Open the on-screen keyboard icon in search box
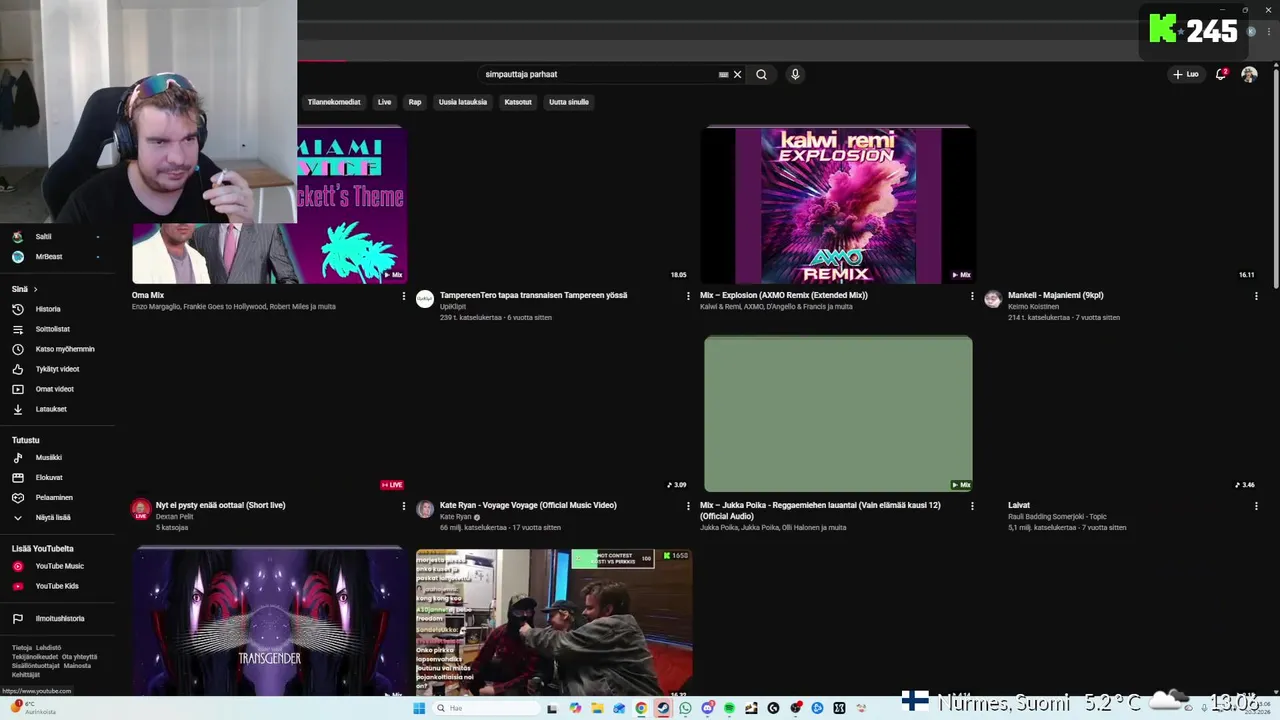This screenshot has height=720, width=1280. tap(723, 74)
